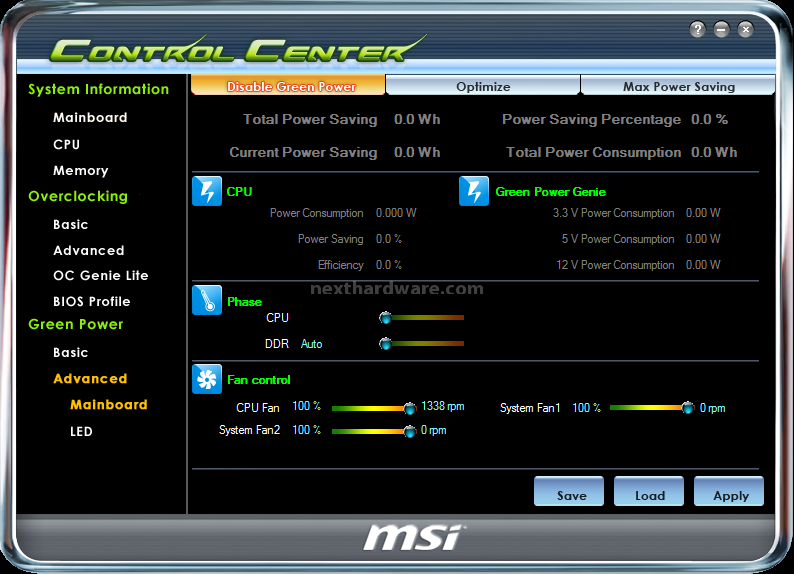The height and width of the screenshot is (574, 794).
Task: Click the Total Power Consumption 0.0 Wh value
Action: click(714, 152)
